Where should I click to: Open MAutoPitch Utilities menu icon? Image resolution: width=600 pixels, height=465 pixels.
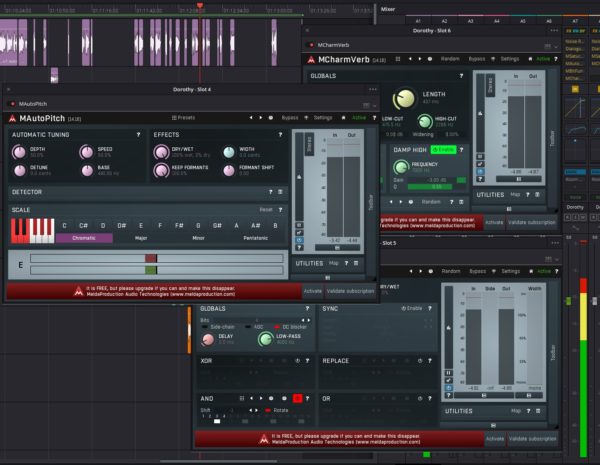coord(356,263)
